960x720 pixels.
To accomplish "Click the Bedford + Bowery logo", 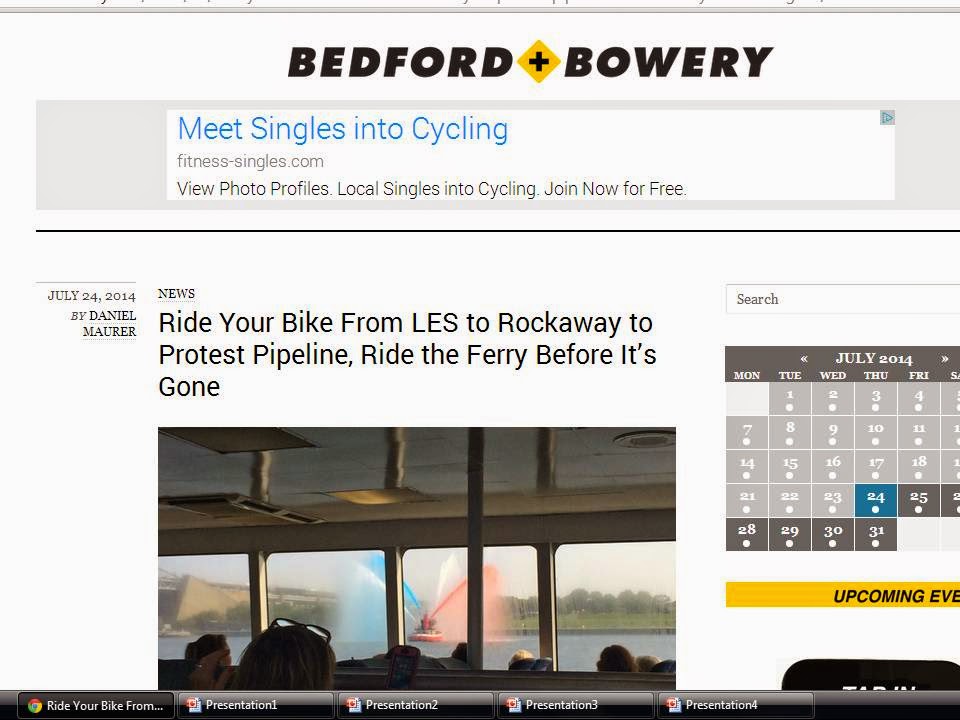I will 530,62.
